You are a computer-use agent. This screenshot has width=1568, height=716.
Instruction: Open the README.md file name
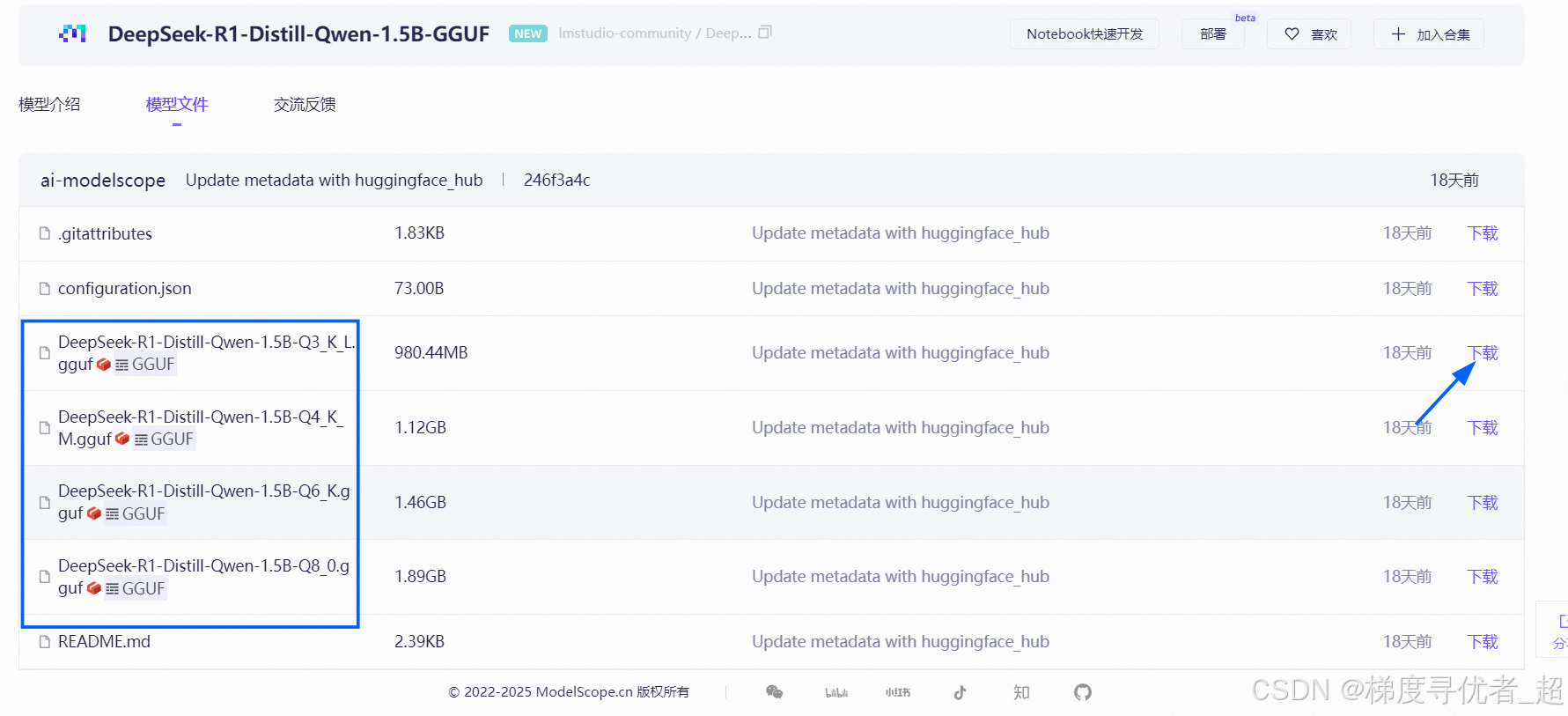[104, 642]
